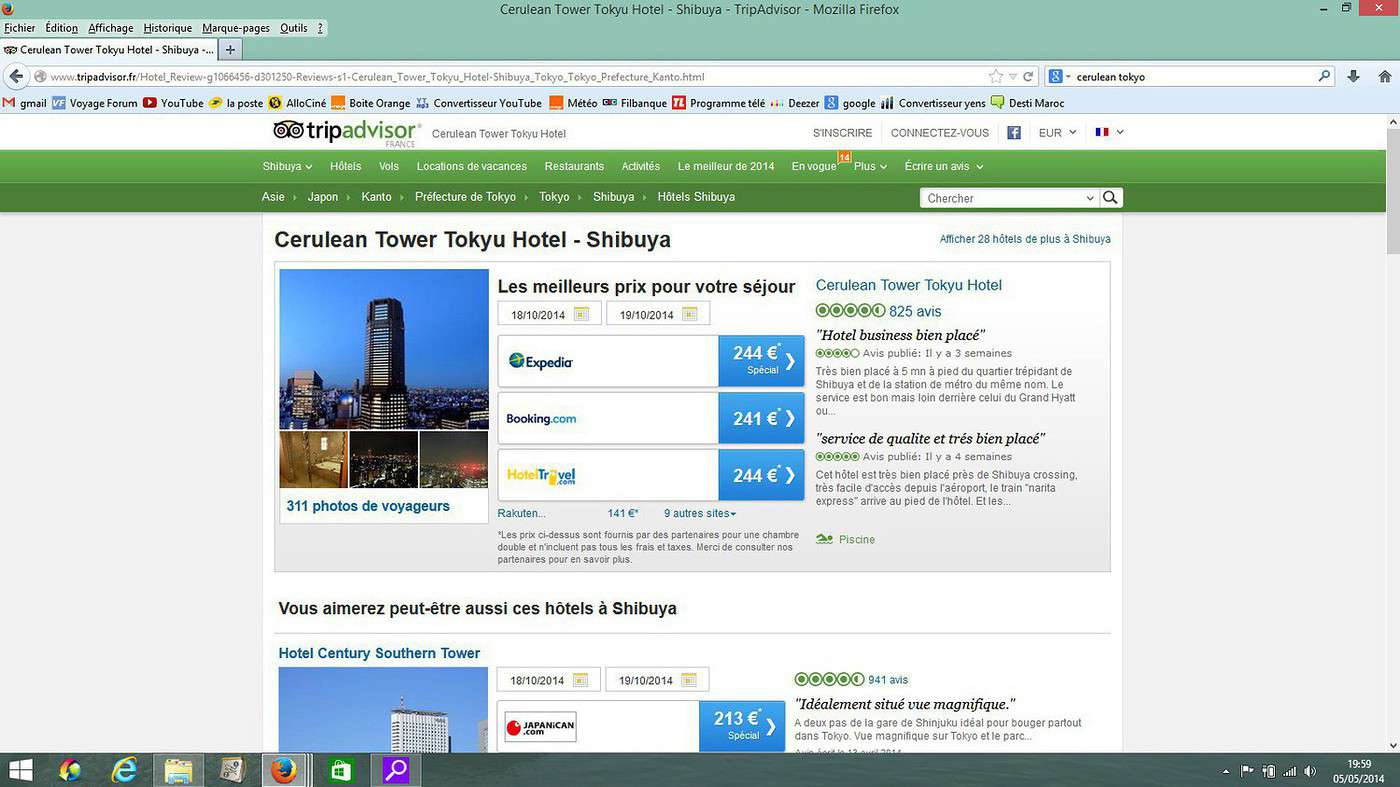Open the Marque-pages menu
Viewport: 1400px width, 787px height.
(236, 28)
